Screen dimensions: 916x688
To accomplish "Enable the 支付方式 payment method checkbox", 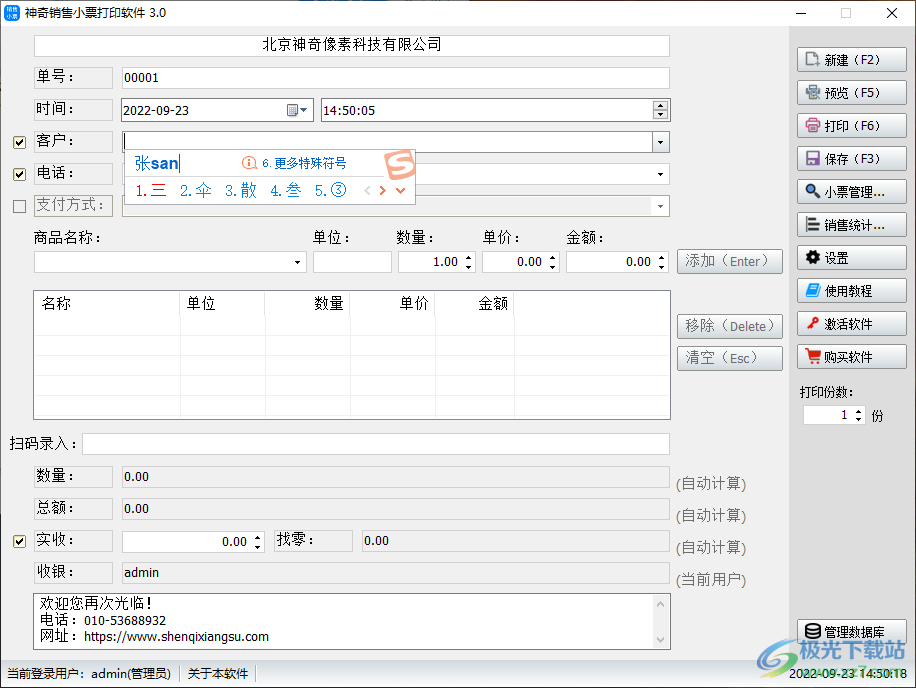I will 19,206.
